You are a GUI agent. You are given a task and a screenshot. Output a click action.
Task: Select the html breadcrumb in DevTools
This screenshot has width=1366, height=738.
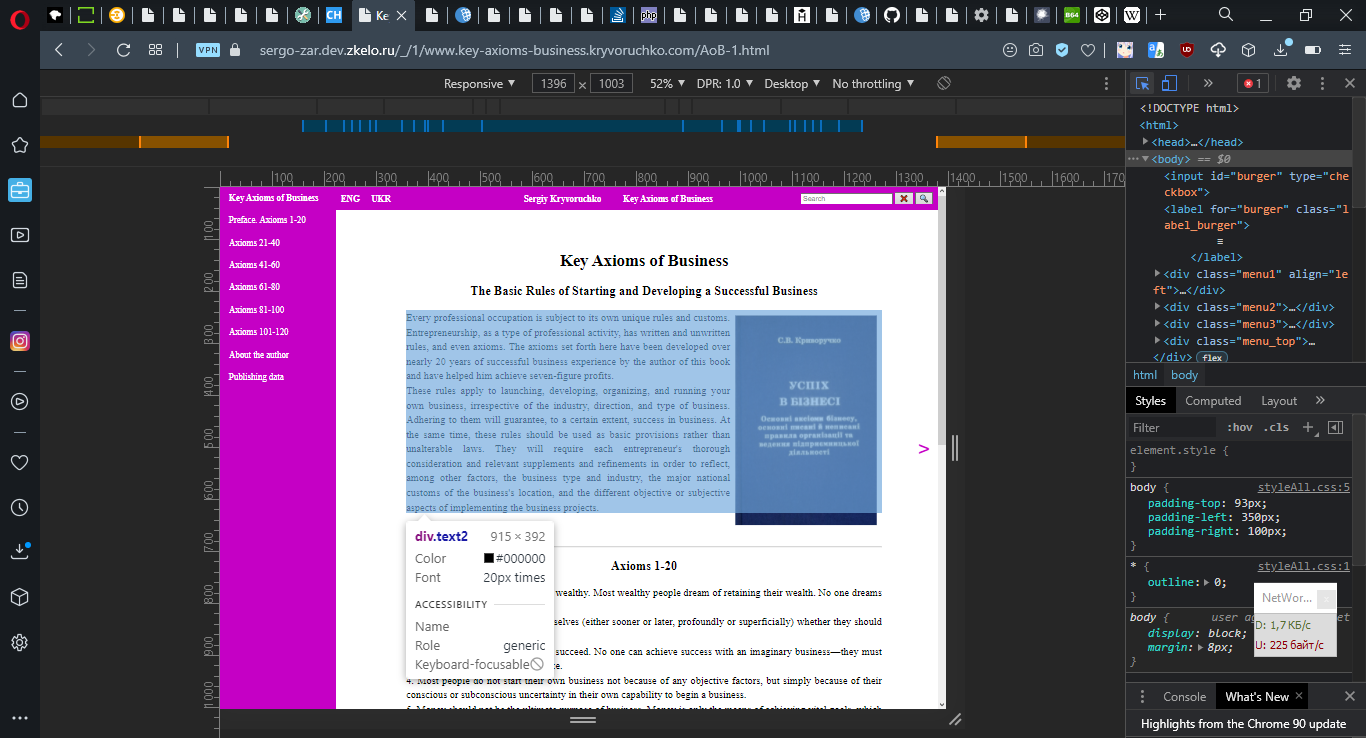pyautogui.click(x=1145, y=375)
